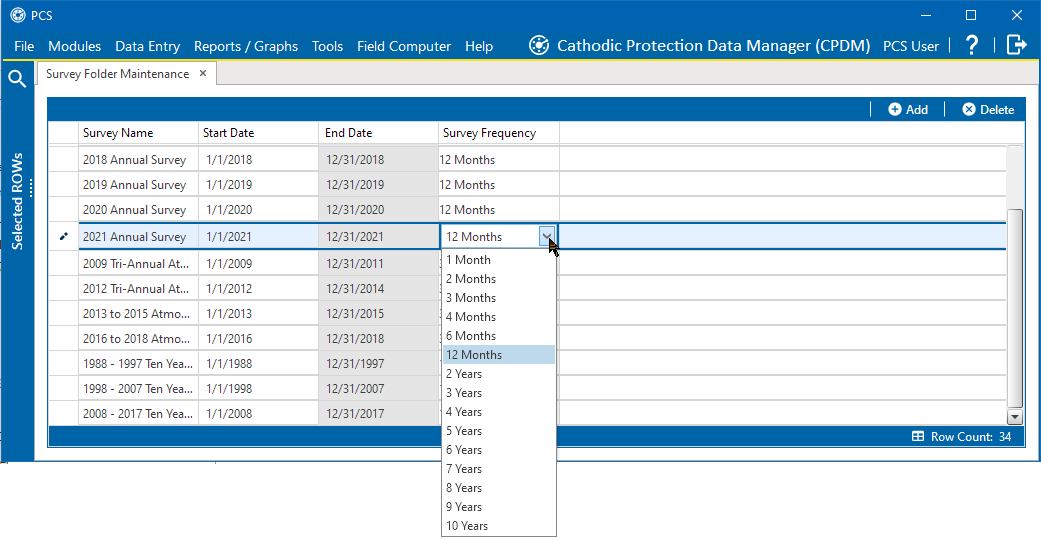Screen dimensions: 1041x540
Task: Click the logout exit icon
Action: [1016, 45]
